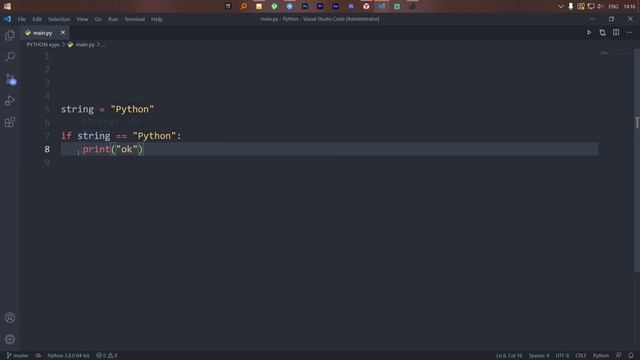Viewport: 640px width, 360px height.
Task: Change indentation via Spaces: 4
Action: (x=538, y=356)
